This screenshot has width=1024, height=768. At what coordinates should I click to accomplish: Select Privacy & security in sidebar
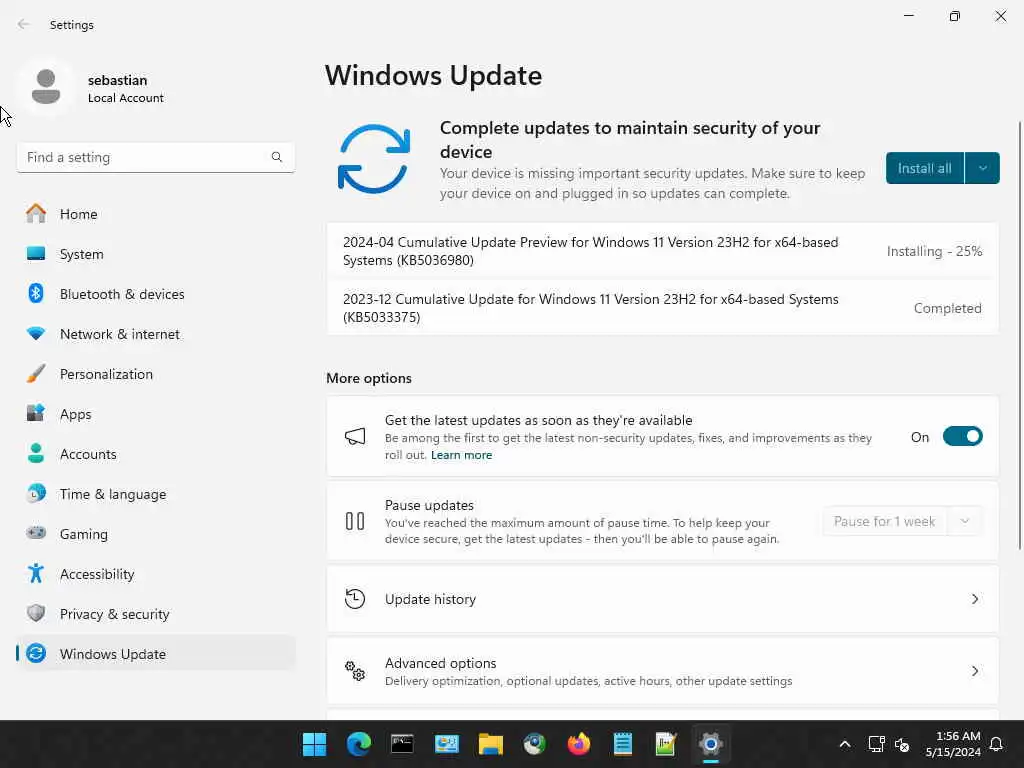156,613
